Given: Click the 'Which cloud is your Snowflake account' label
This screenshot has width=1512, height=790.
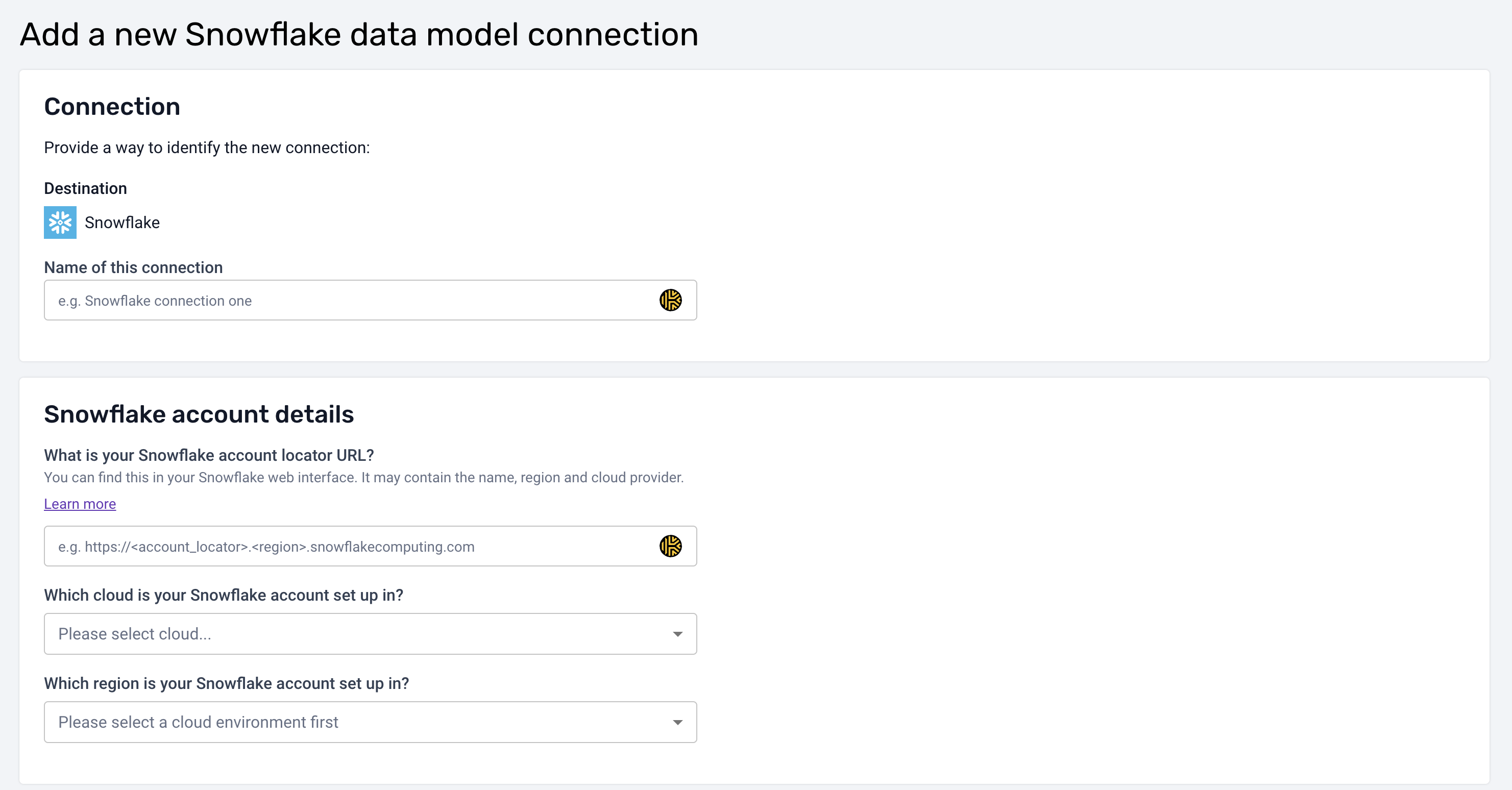Looking at the screenshot, I should pos(224,595).
